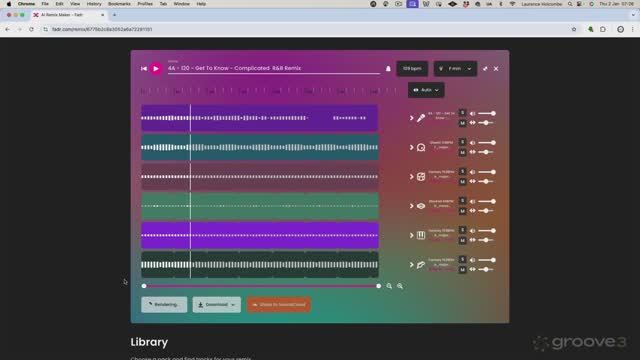Click the piano track pan slider
This screenshot has height=360, width=640.
[487, 240]
